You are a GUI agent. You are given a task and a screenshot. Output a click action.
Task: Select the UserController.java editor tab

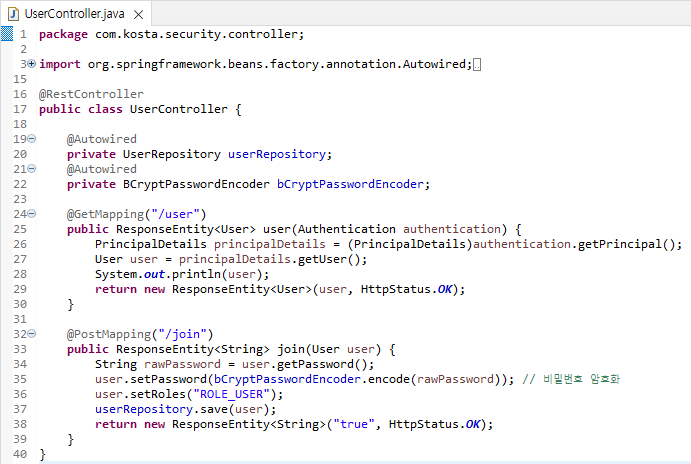pos(75,14)
